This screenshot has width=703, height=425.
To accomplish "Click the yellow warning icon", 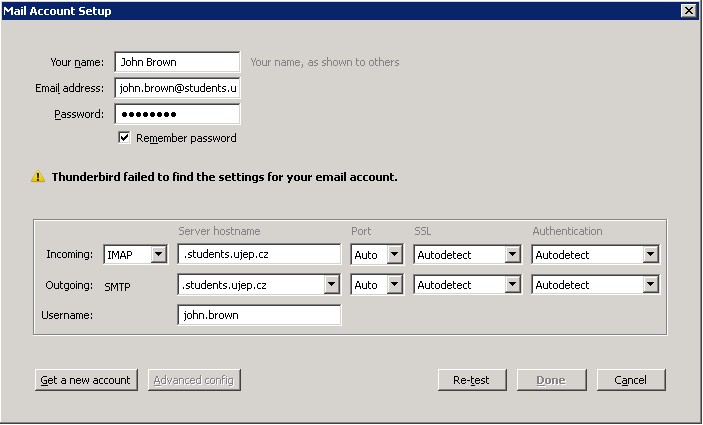I will pos(38,177).
